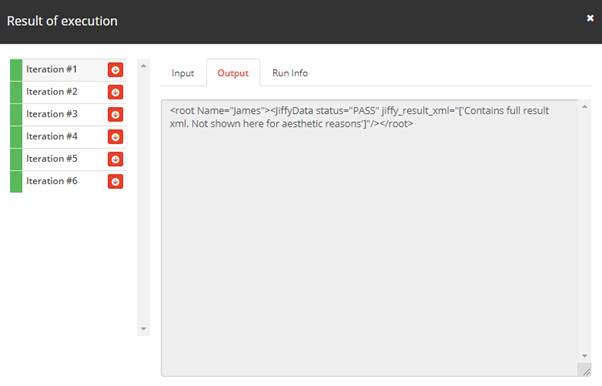Download Iteration #4 result via red icon
Screen dimensions: 602x386
tap(115, 137)
